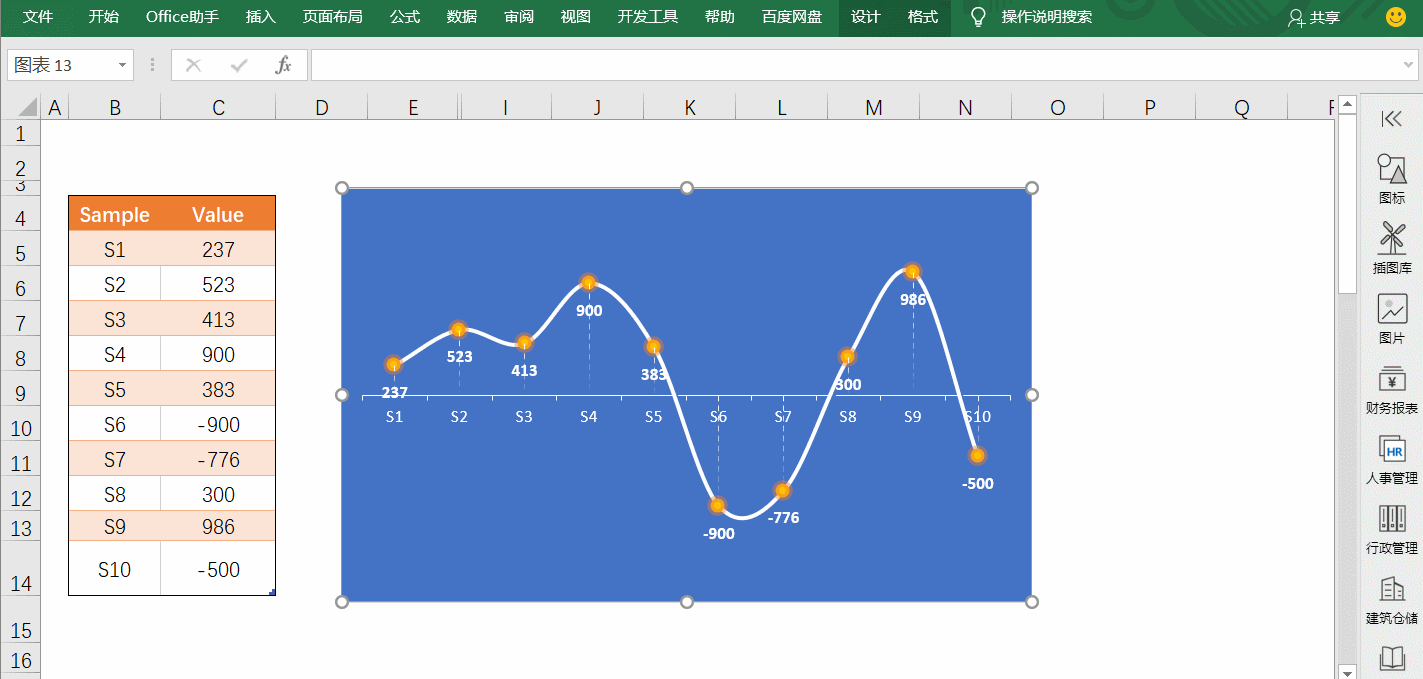Open the 行政管理 administration icon
The height and width of the screenshot is (679, 1423).
pos(1391,518)
